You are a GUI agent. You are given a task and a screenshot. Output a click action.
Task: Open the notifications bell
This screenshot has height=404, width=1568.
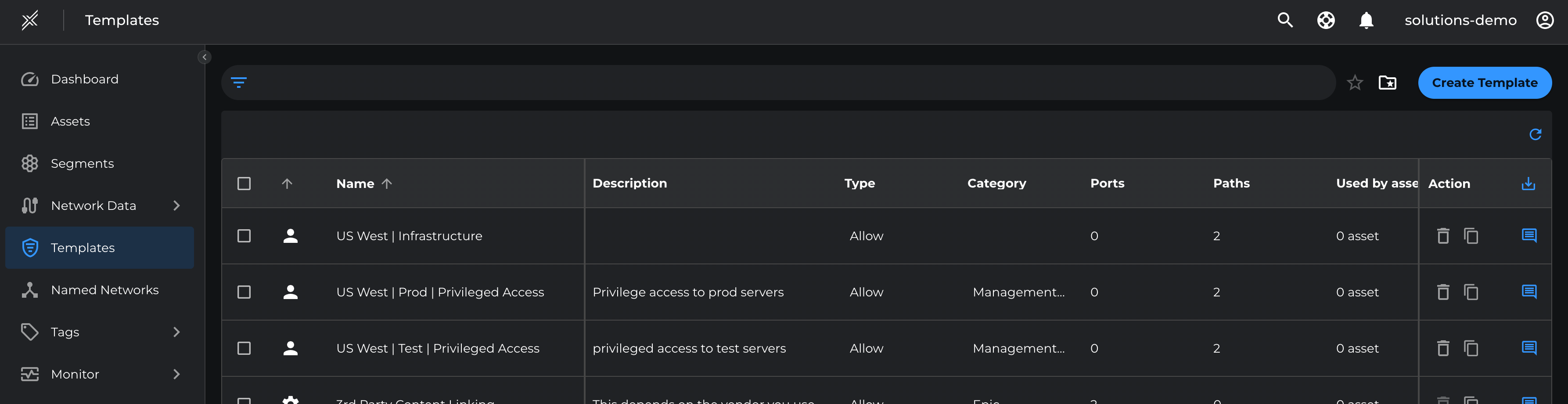pyautogui.click(x=1366, y=20)
